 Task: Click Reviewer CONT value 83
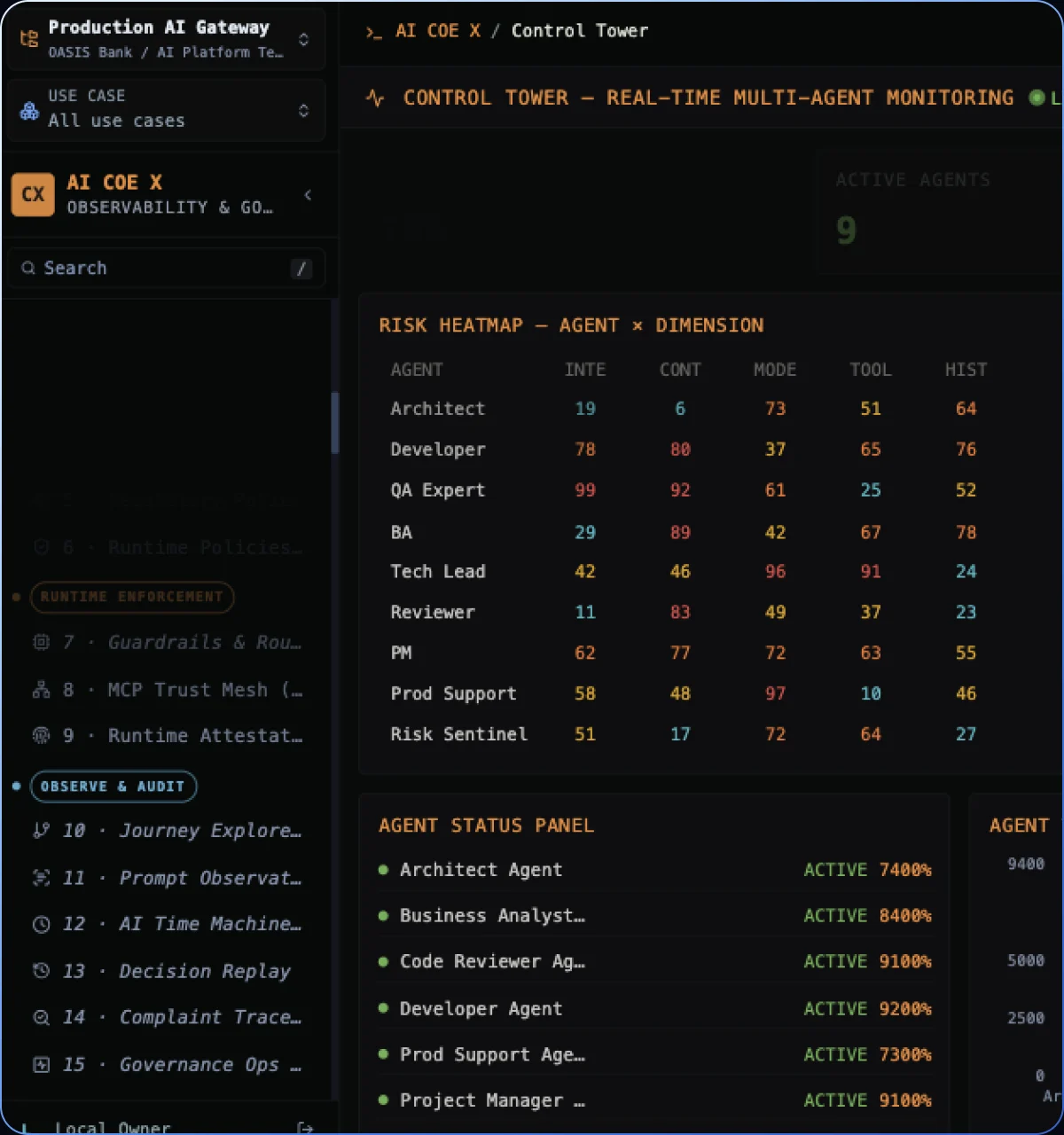click(x=680, y=612)
